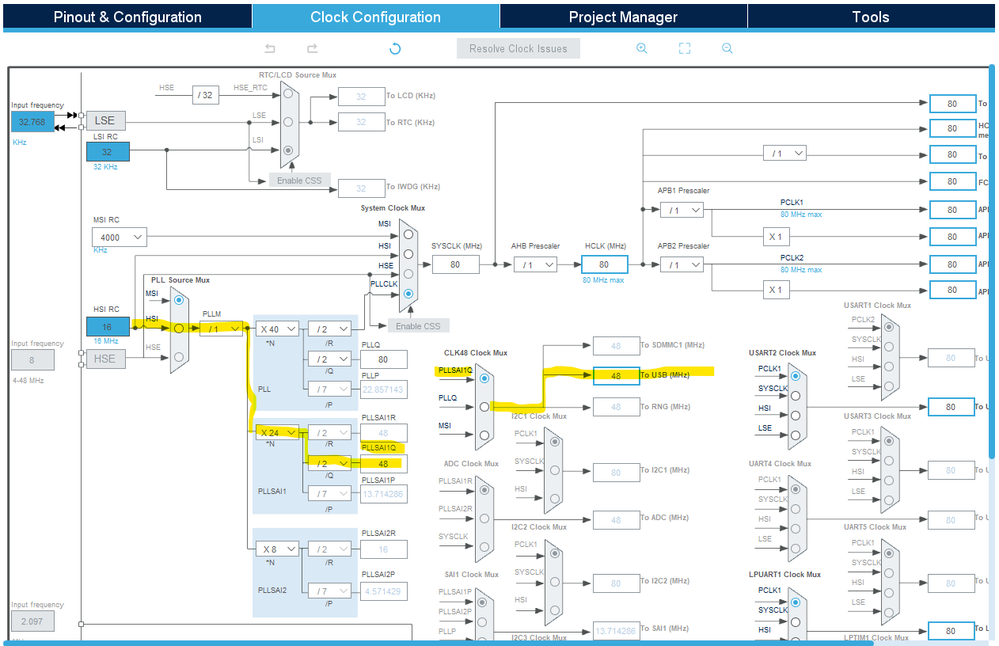Screen dimensions: 999x646
Task: Click the HSE input frequency field 8
Action: [x=32, y=360]
